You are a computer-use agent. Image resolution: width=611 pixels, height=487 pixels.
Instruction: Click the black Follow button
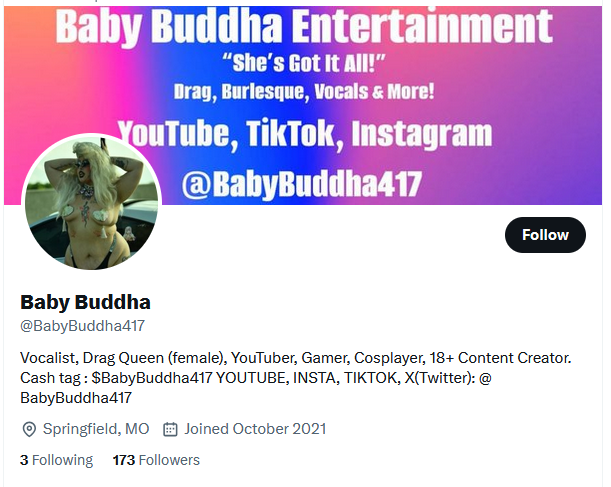tap(545, 235)
